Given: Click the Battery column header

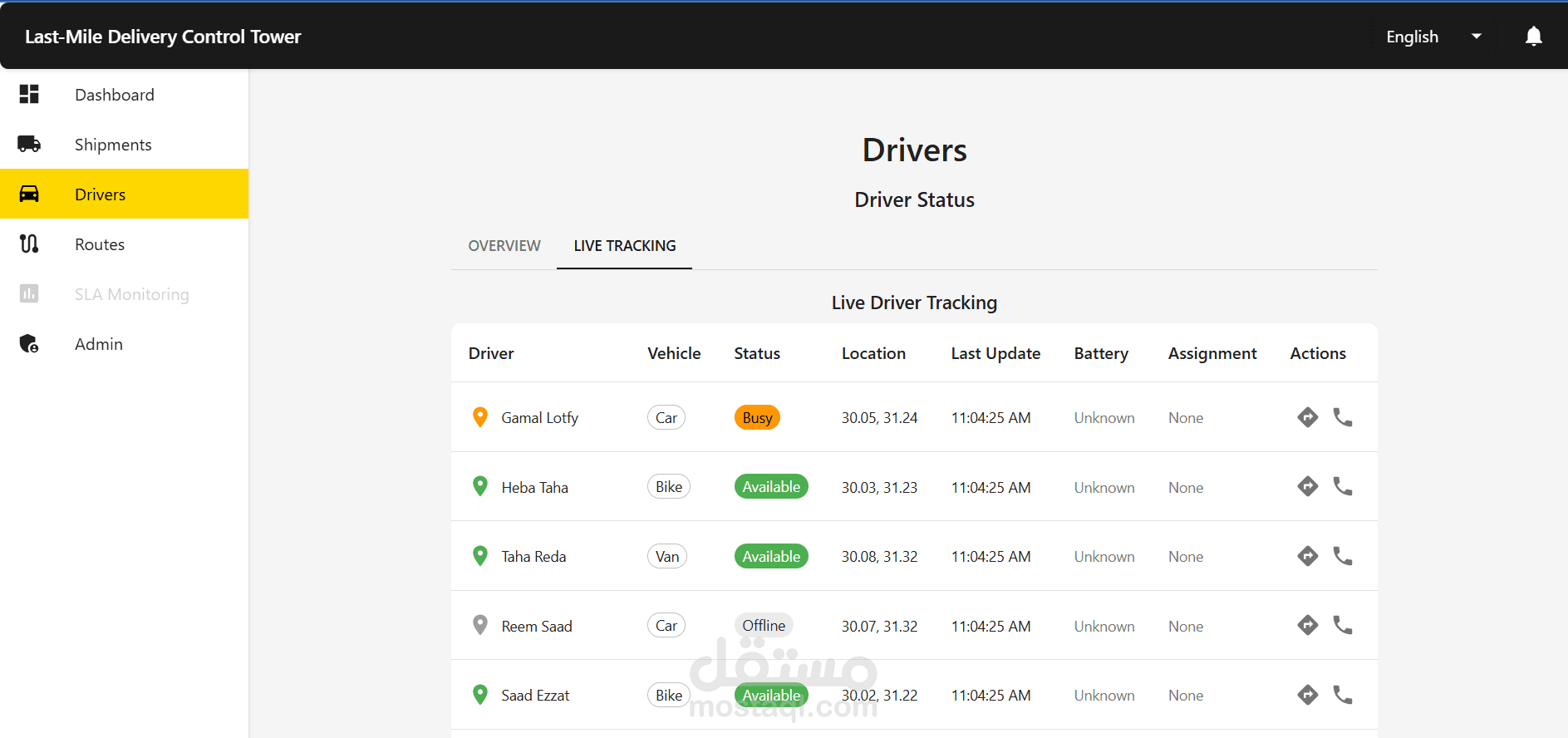Looking at the screenshot, I should 1101,353.
